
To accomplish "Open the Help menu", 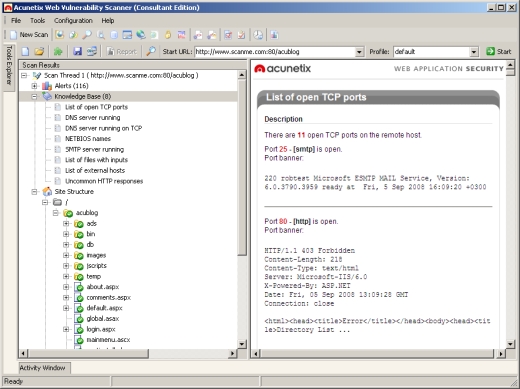I will point(108,20).
